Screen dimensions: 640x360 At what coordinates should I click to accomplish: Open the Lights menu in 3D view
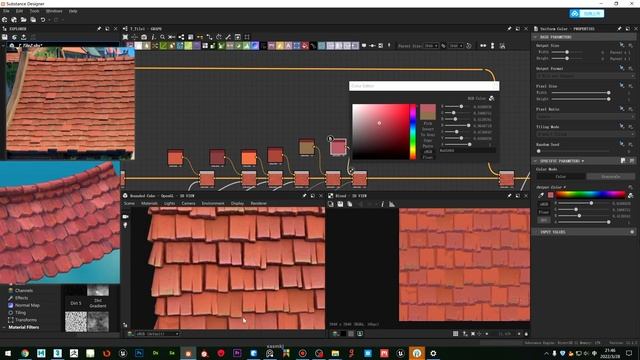(x=169, y=203)
